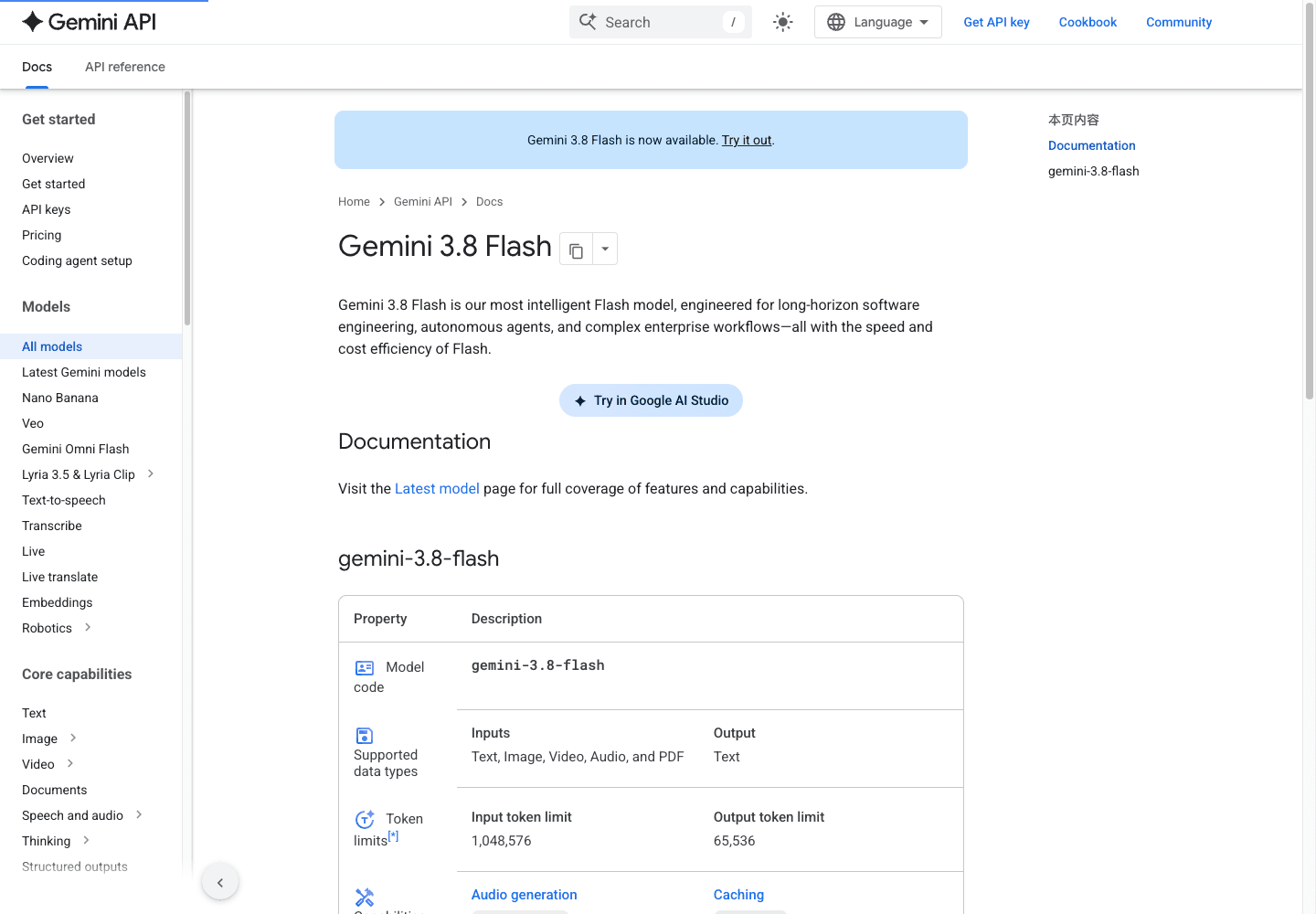The width and height of the screenshot is (1316, 914).
Task: Copy page using the copy icon
Action: pyautogui.click(x=576, y=249)
